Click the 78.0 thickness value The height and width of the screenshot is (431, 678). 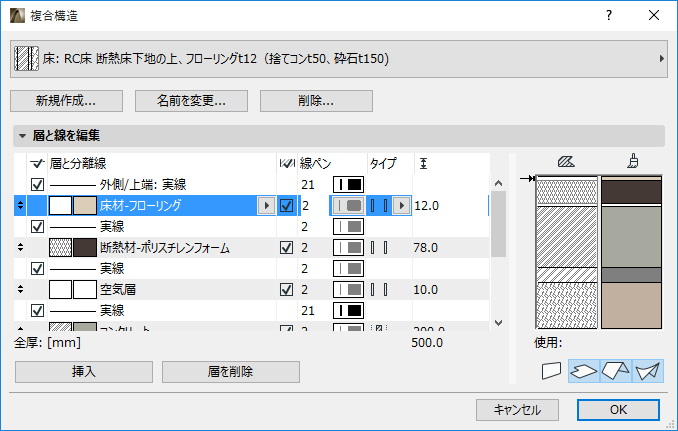tap(425, 248)
